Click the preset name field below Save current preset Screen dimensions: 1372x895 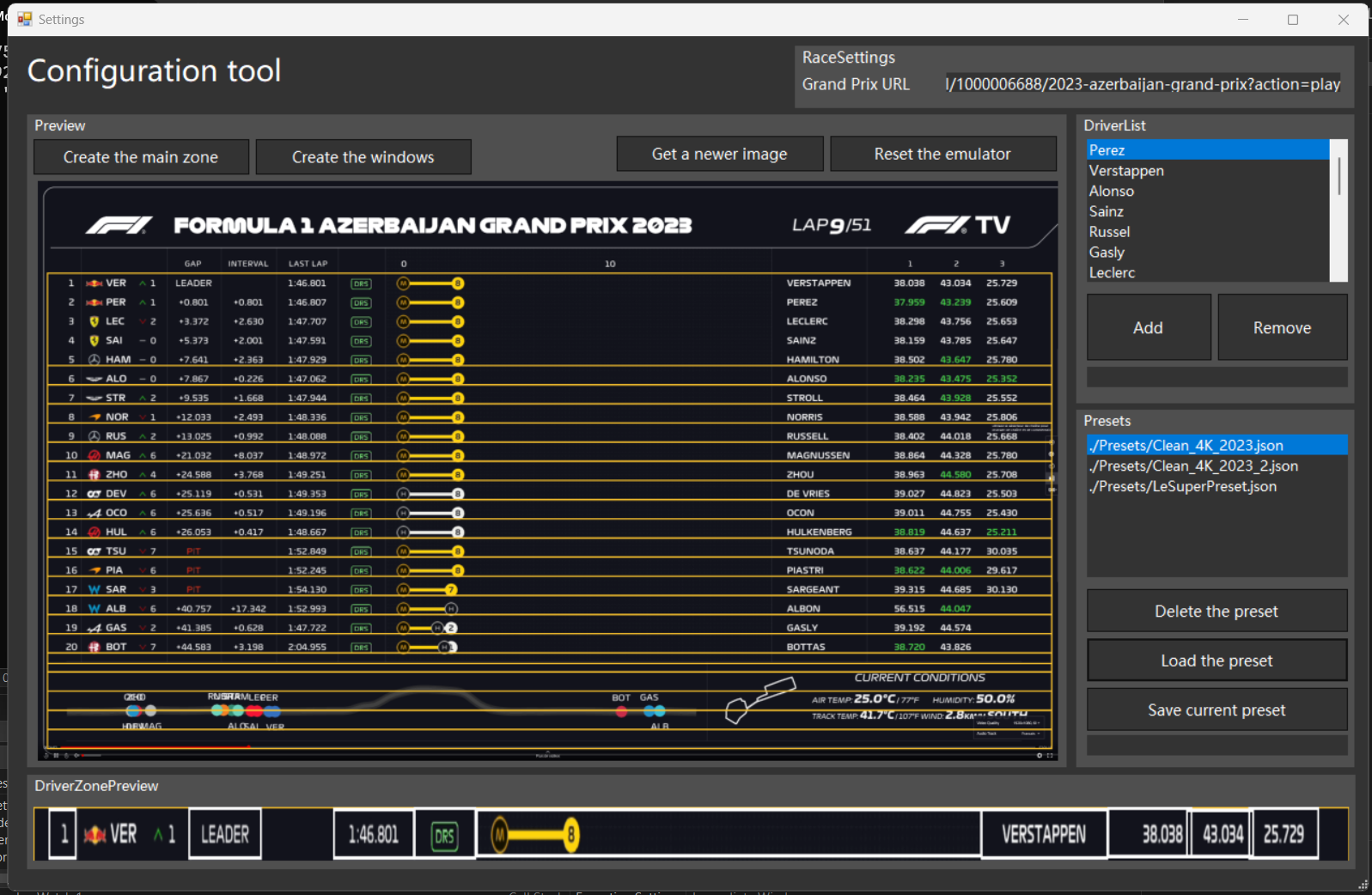point(1217,745)
